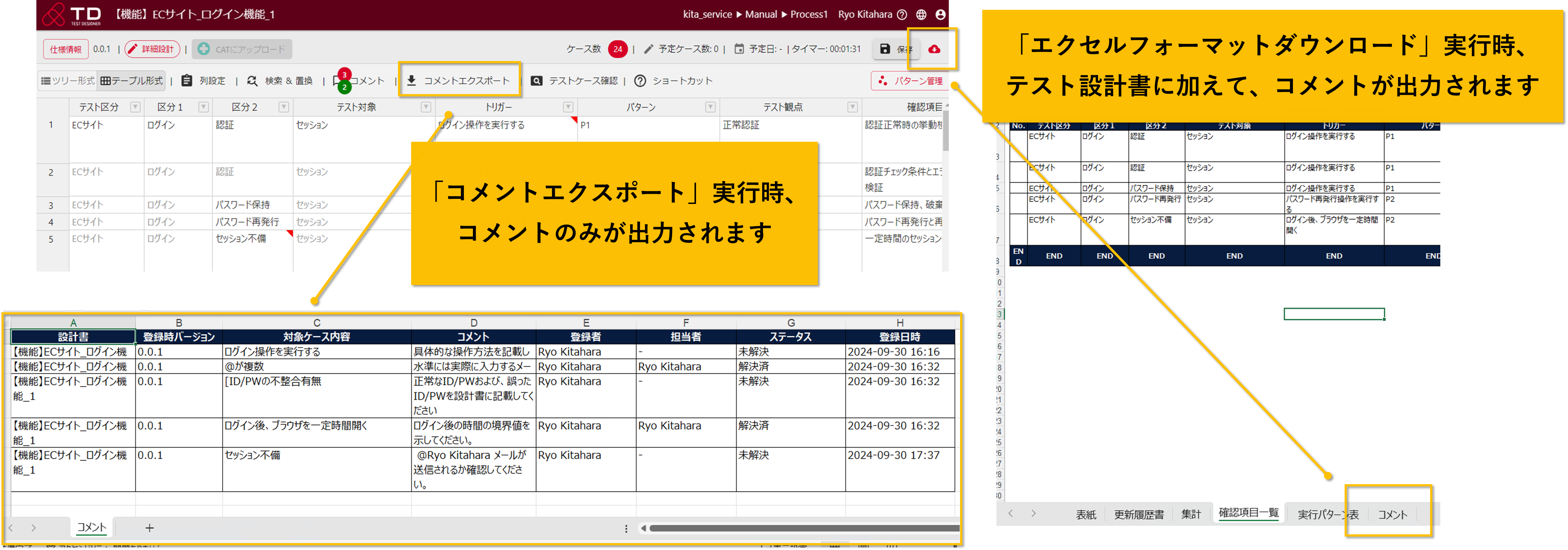Click the clipboard icon for 列設定
This screenshot has height=550, width=1568.
click(187, 81)
